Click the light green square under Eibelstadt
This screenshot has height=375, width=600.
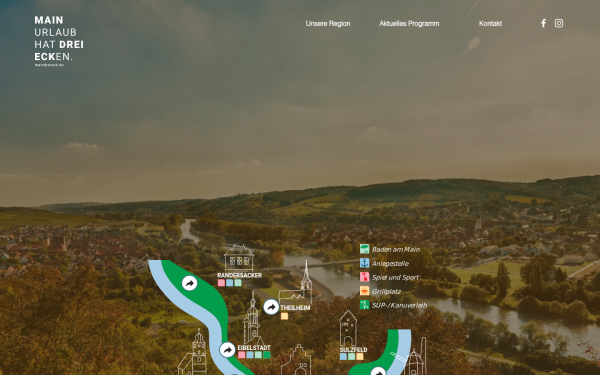click(258, 355)
